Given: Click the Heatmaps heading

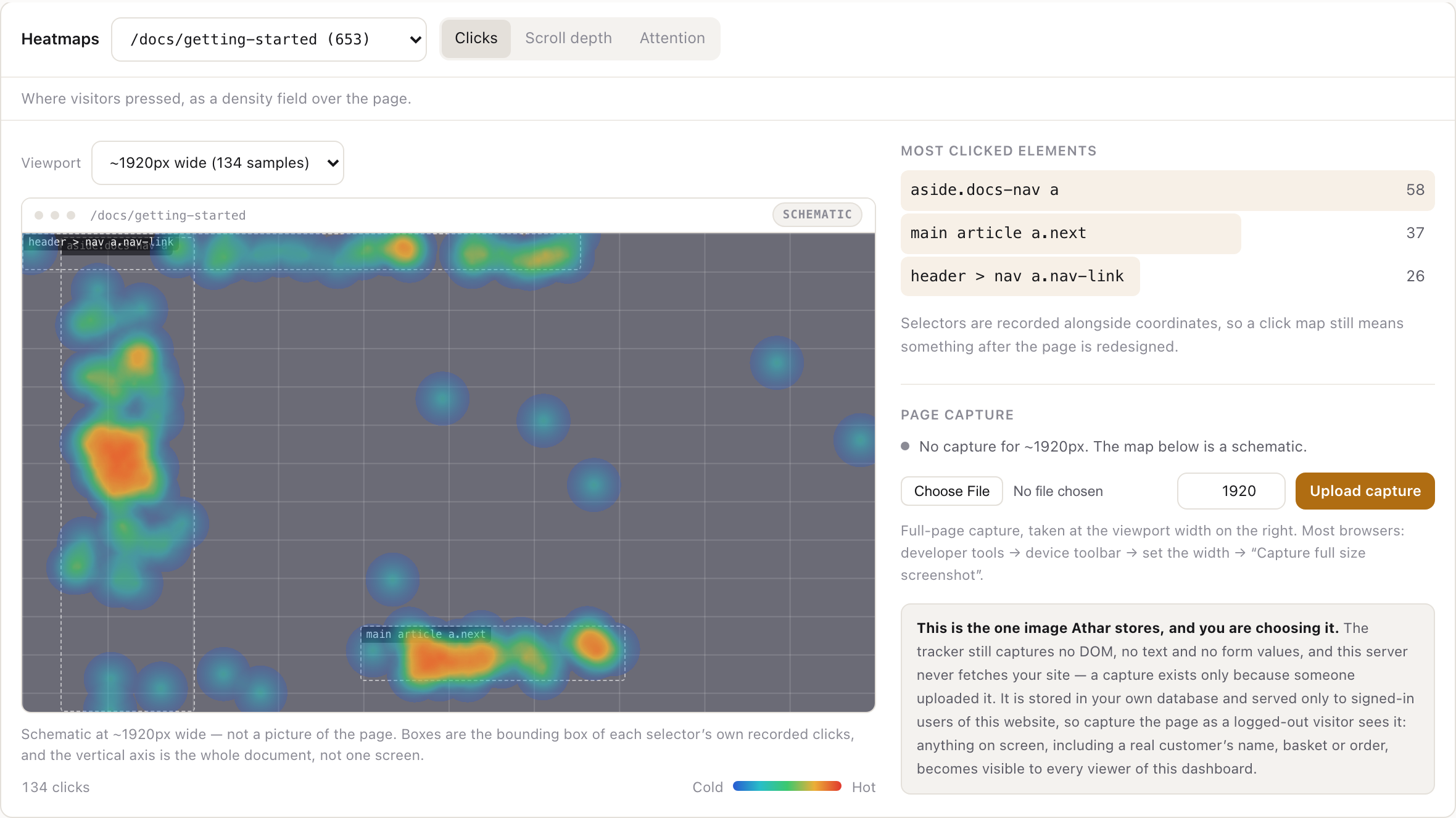Looking at the screenshot, I should [60, 39].
